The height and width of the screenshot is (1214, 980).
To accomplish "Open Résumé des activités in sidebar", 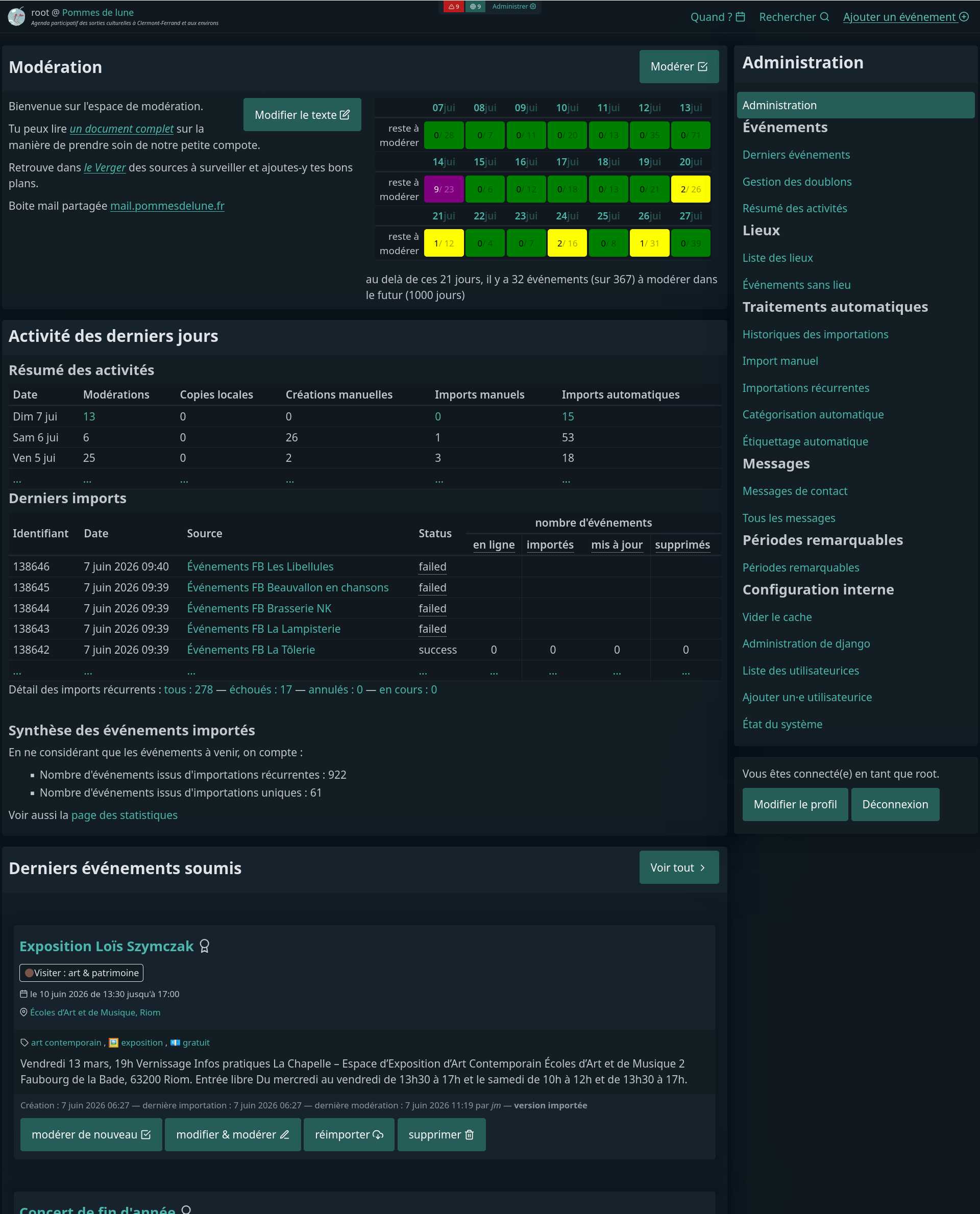I will coord(794,208).
